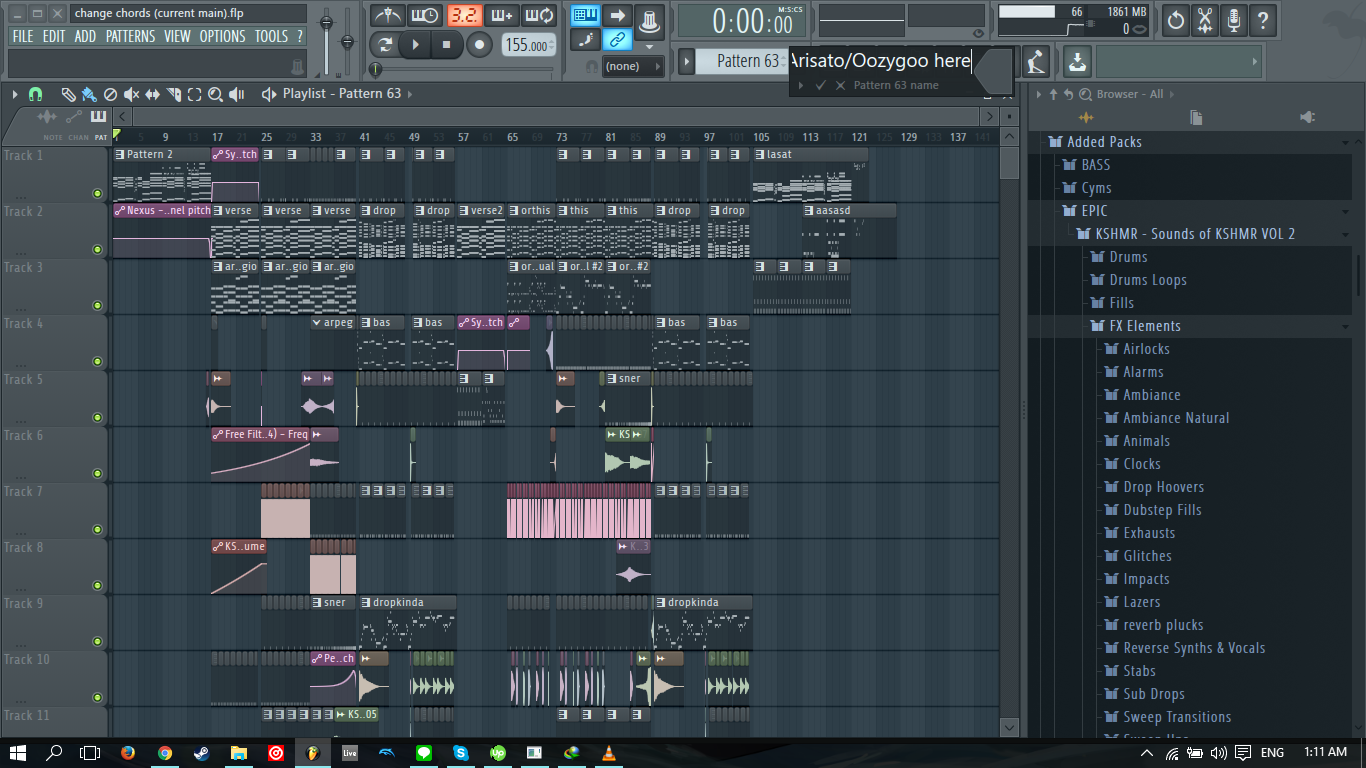Screen dimensions: 1366x768
Task: Cancel the pattern rename with X
Action: [x=840, y=85]
